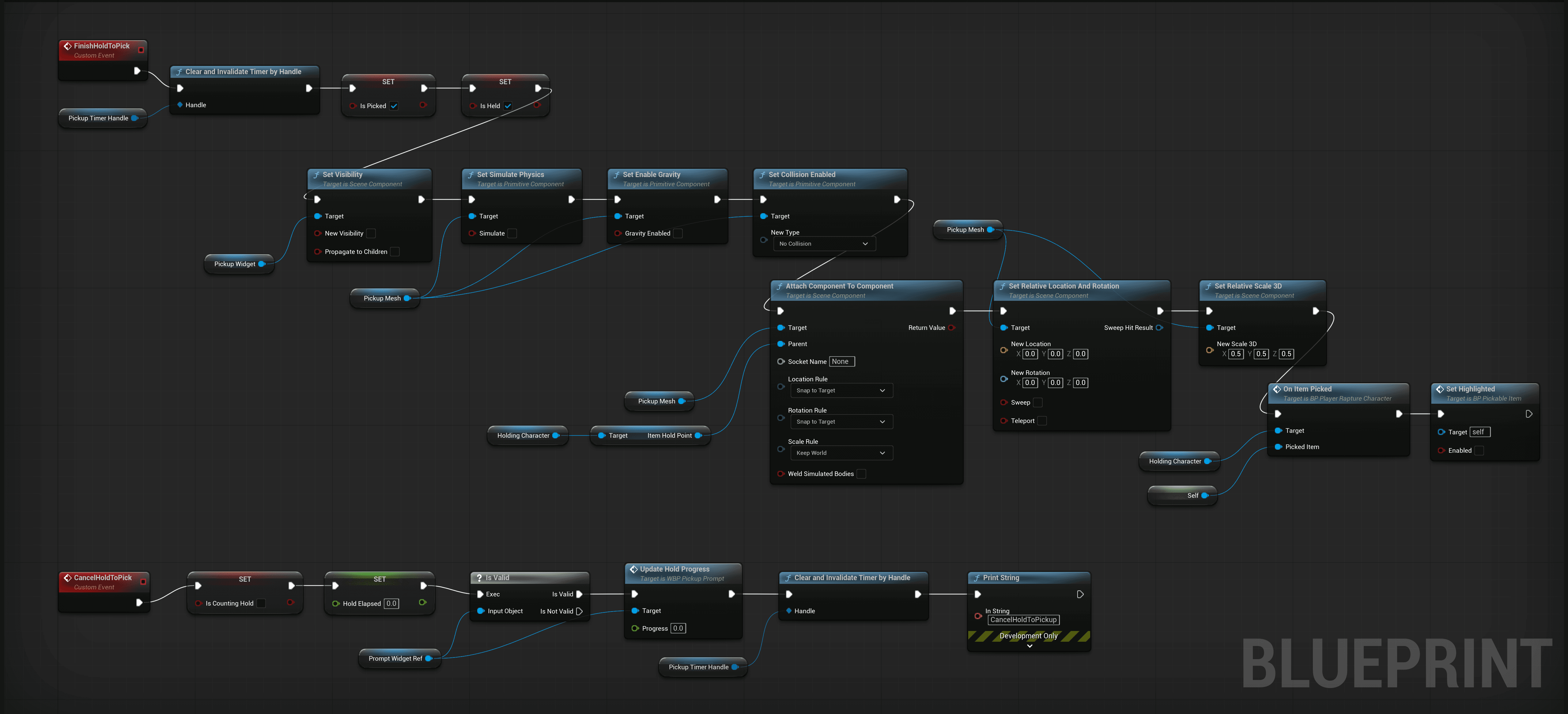Viewport: 1568px width, 714px height.
Task: Toggle the Weld Simulated Bodies checkbox
Action: click(x=861, y=474)
